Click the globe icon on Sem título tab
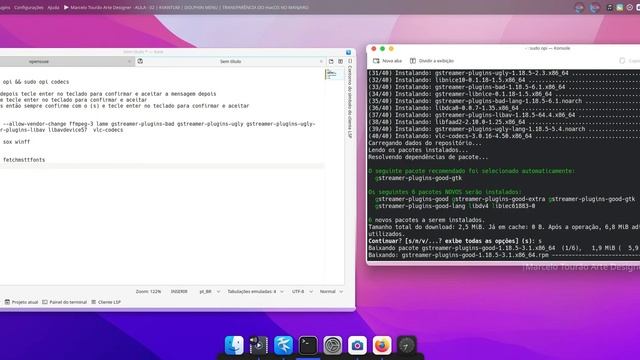The width and height of the screenshot is (640, 360). click(x=140, y=61)
